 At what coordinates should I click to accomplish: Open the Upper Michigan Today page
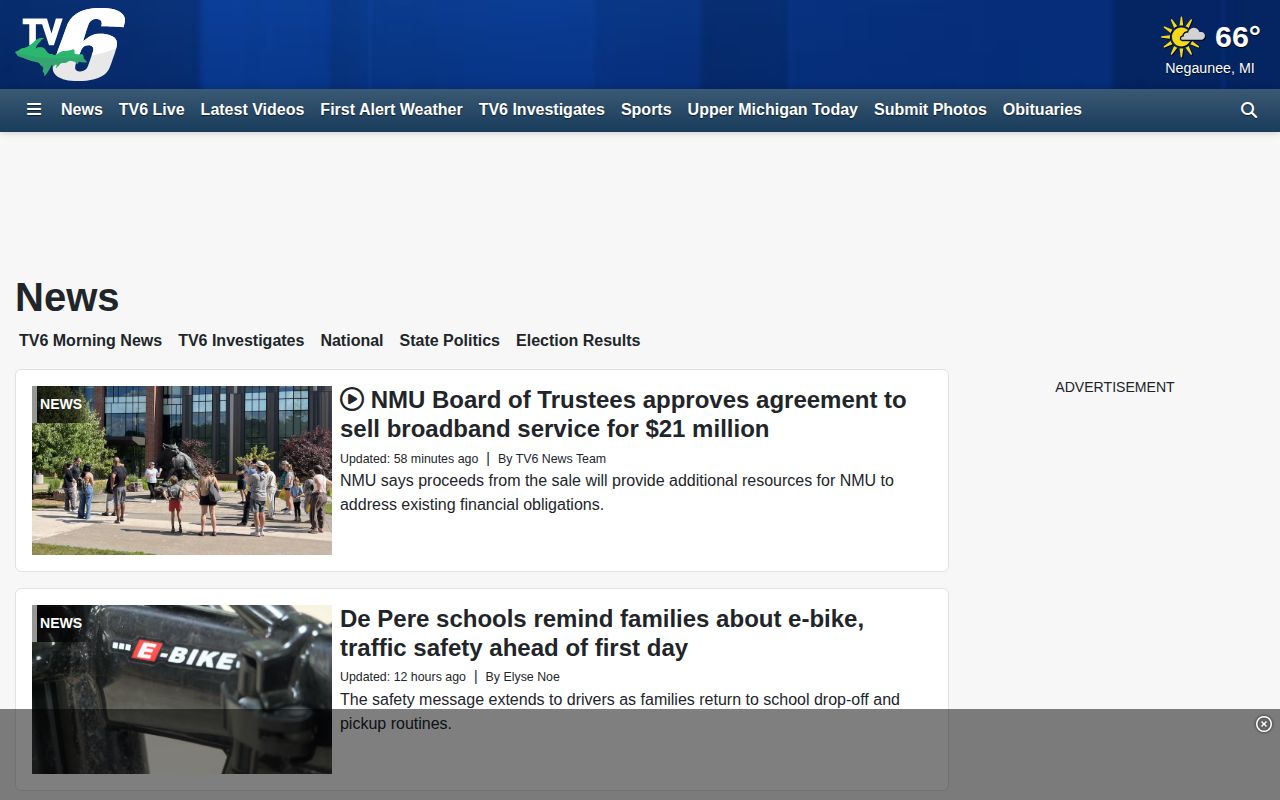(x=772, y=110)
